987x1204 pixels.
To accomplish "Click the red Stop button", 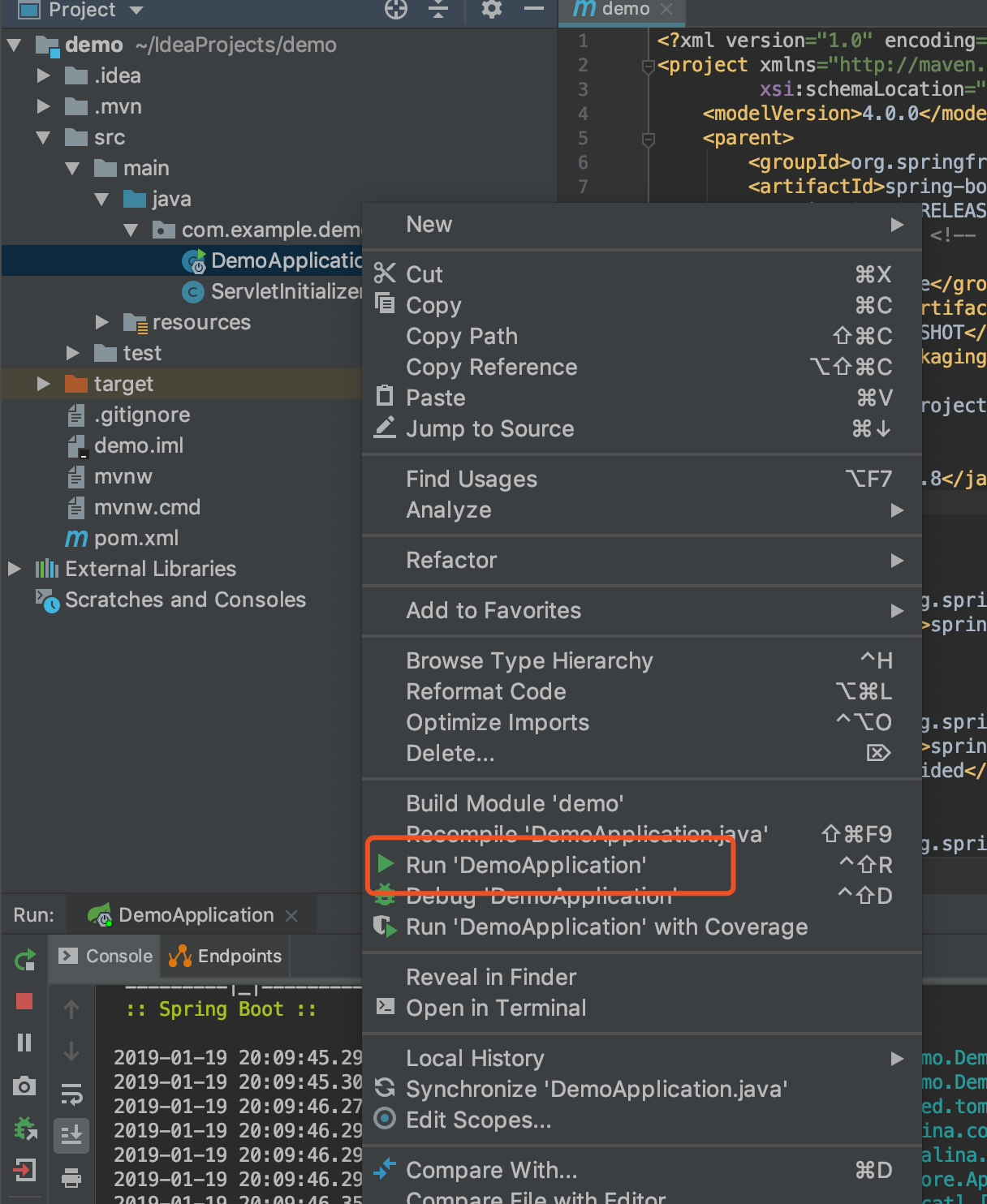I will click(24, 1001).
